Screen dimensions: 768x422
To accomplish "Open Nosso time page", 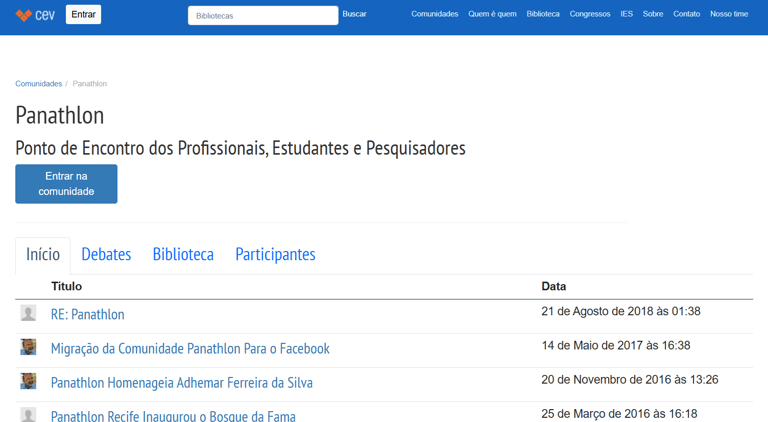I will tap(729, 14).
